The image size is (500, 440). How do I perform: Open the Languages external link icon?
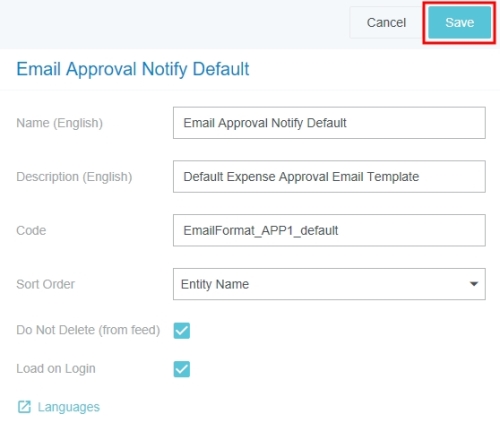[24, 407]
